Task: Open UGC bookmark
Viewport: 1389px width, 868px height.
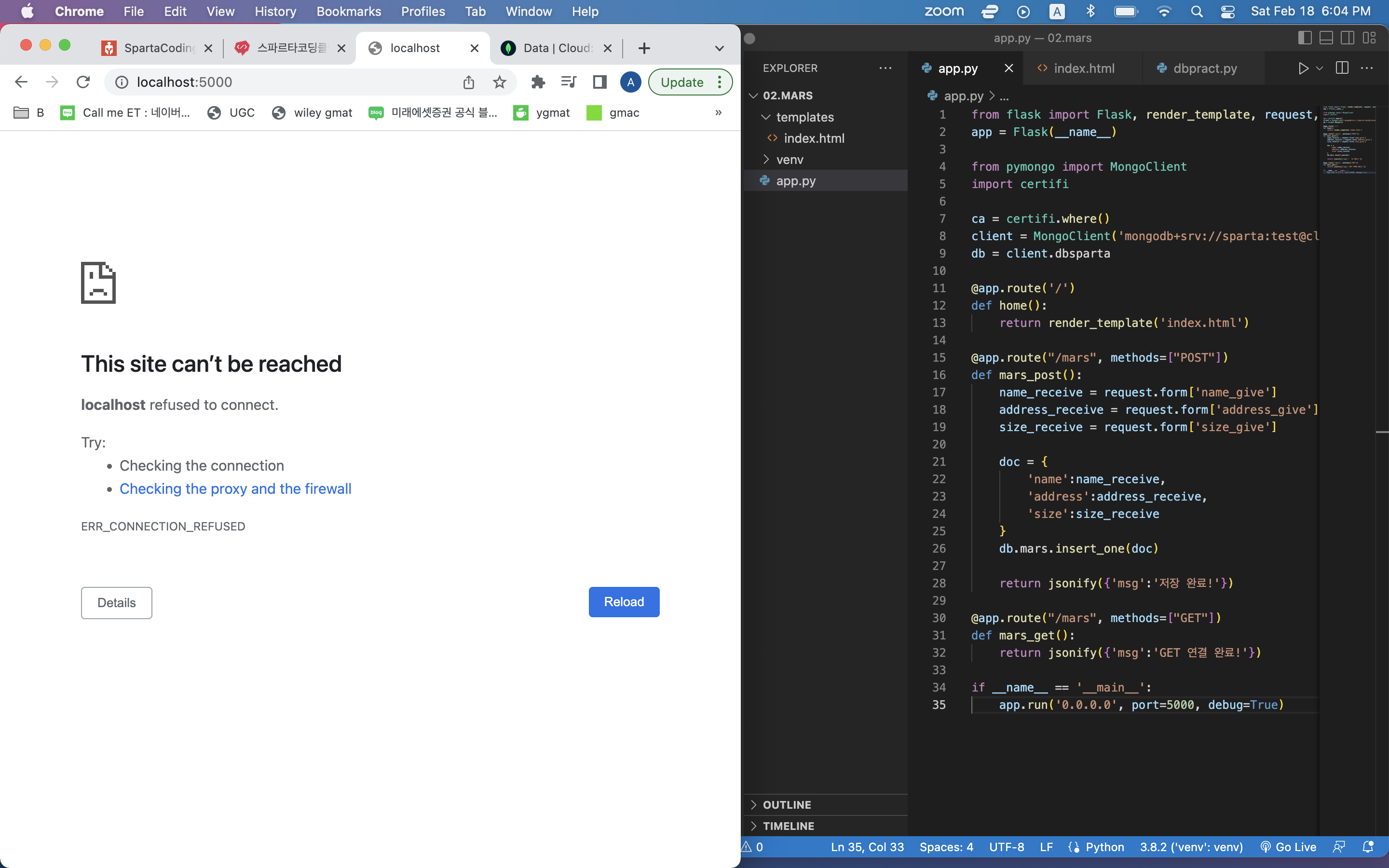Action: [231, 112]
